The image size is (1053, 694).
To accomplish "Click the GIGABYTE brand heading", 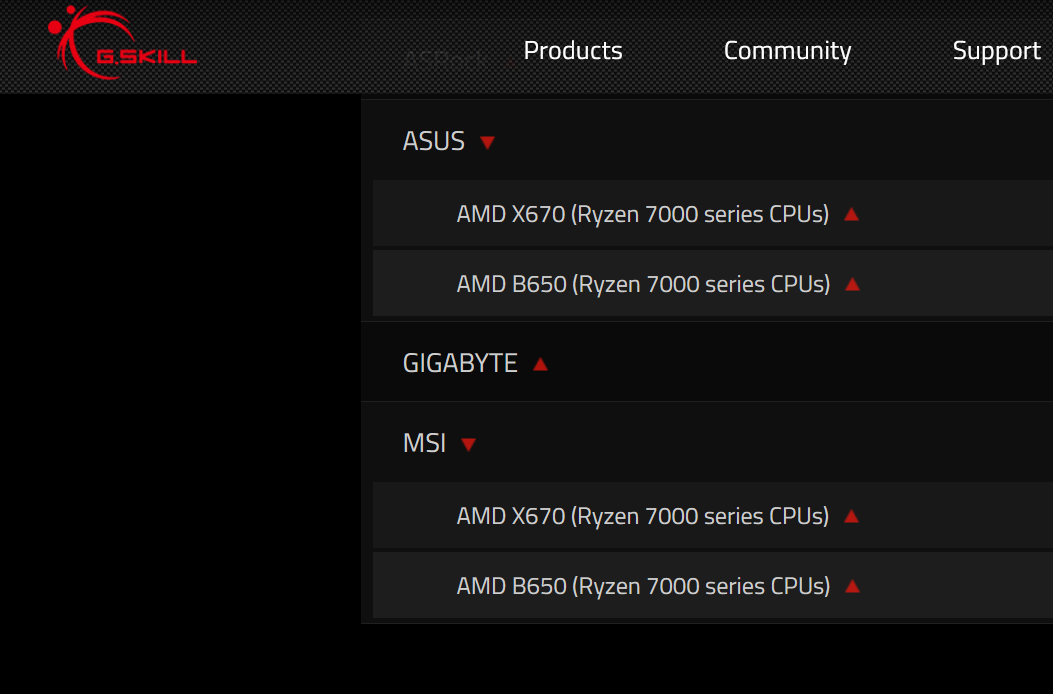I will pyautogui.click(x=460, y=363).
